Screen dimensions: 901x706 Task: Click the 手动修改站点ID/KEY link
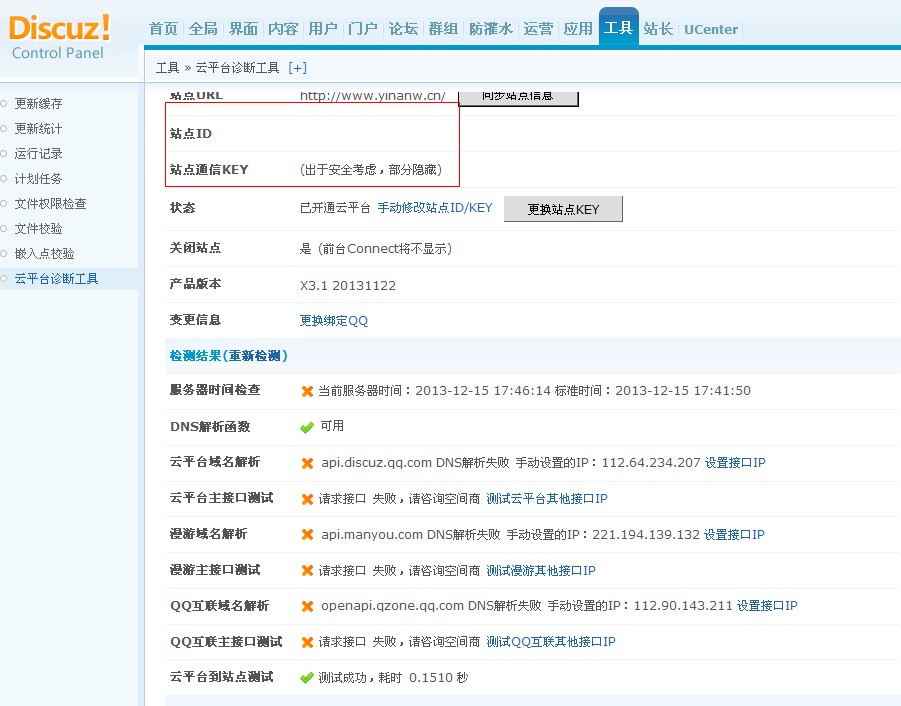tap(435, 208)
